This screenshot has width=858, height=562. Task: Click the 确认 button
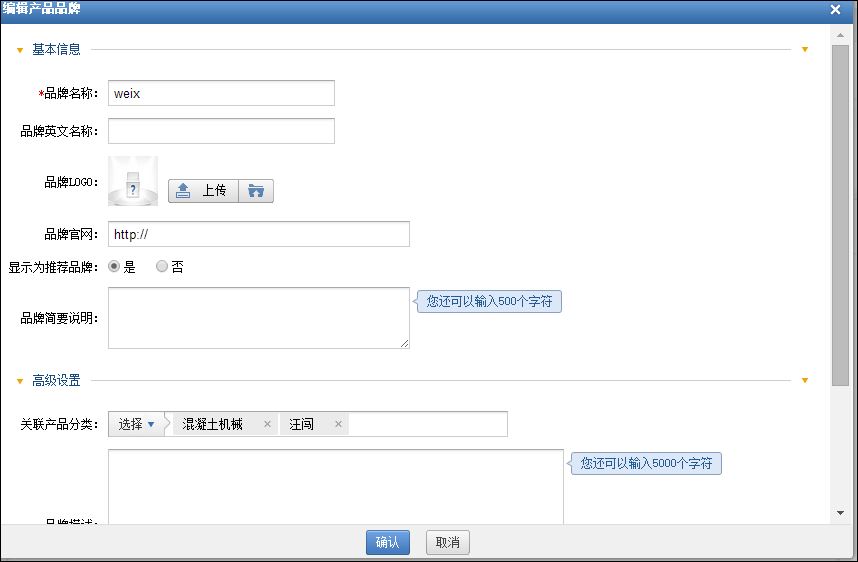387,542
